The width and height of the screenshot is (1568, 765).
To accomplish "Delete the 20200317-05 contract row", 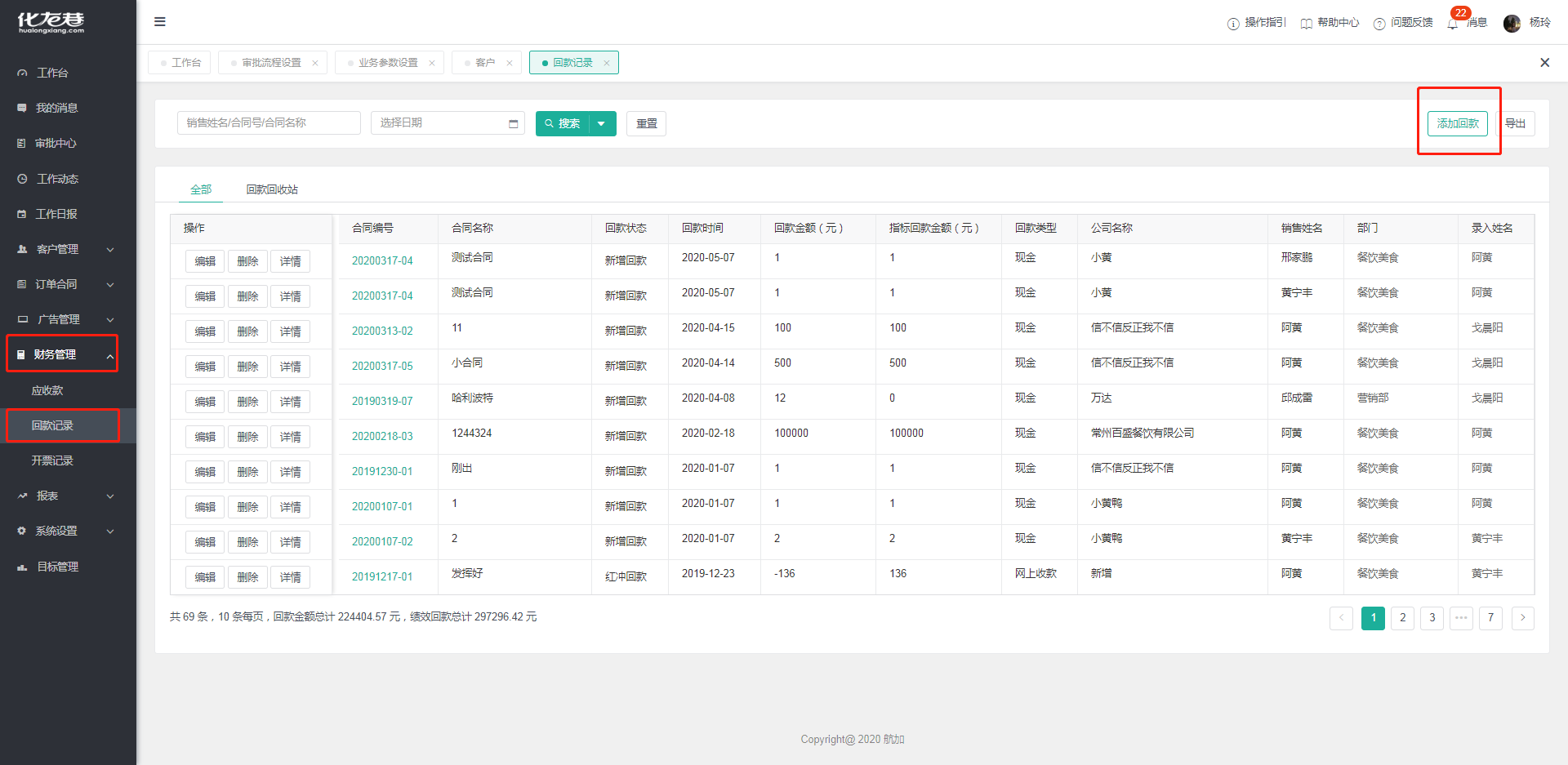I will 247,367.
